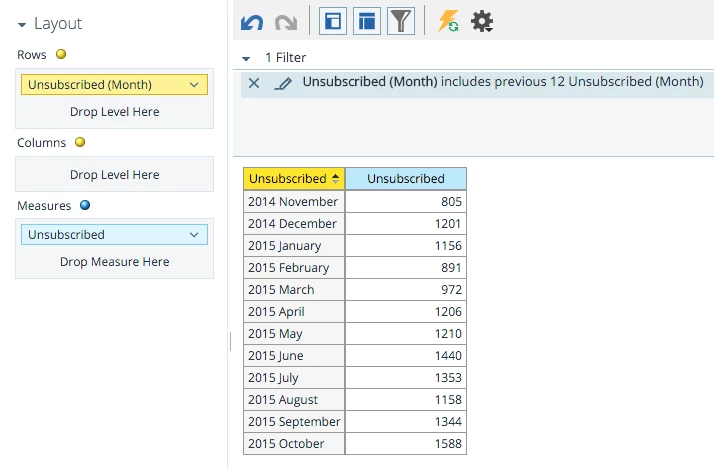This screenshot has height=469, width=714.
Task: Click the Undo arrow icon
Action: (x=252, y=22)
